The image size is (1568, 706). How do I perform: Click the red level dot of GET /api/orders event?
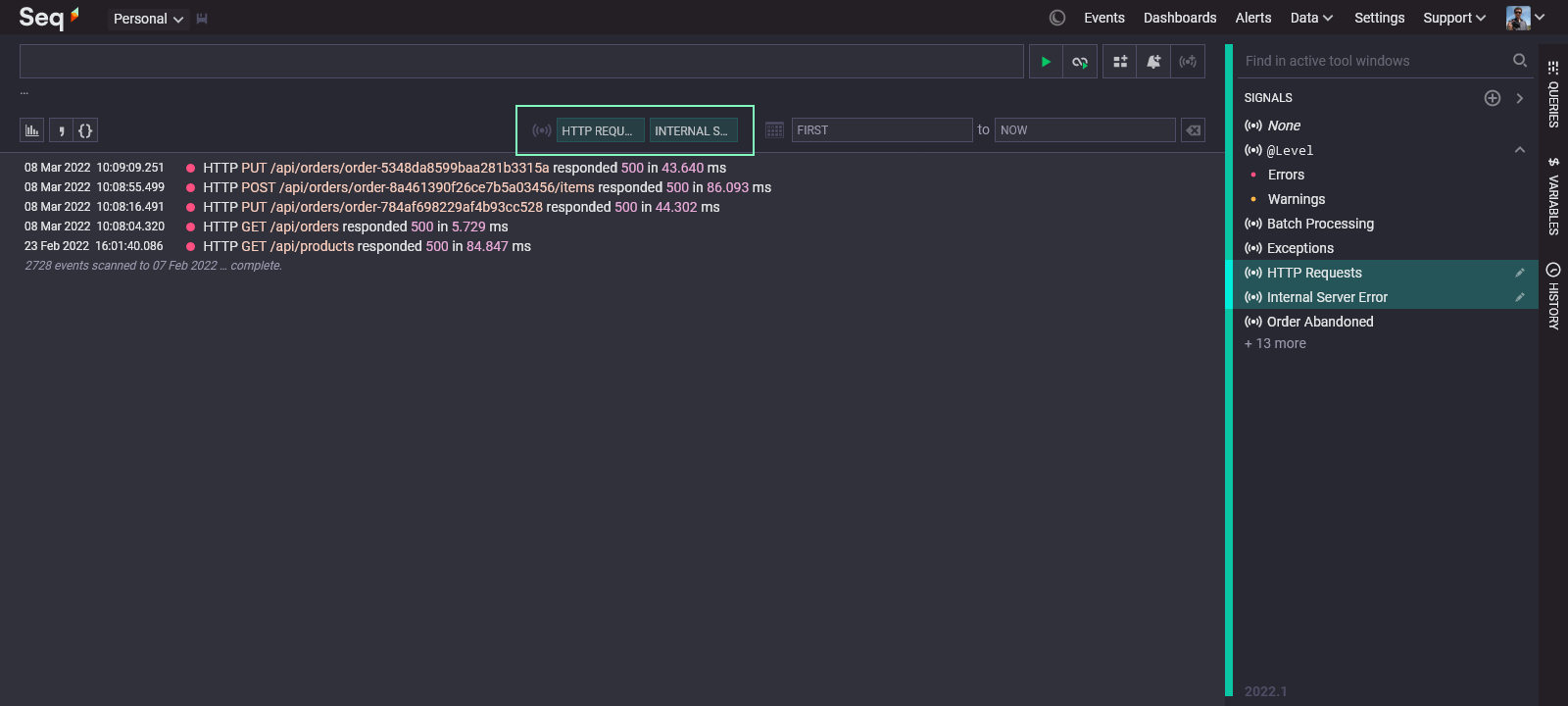coord(190,227)
